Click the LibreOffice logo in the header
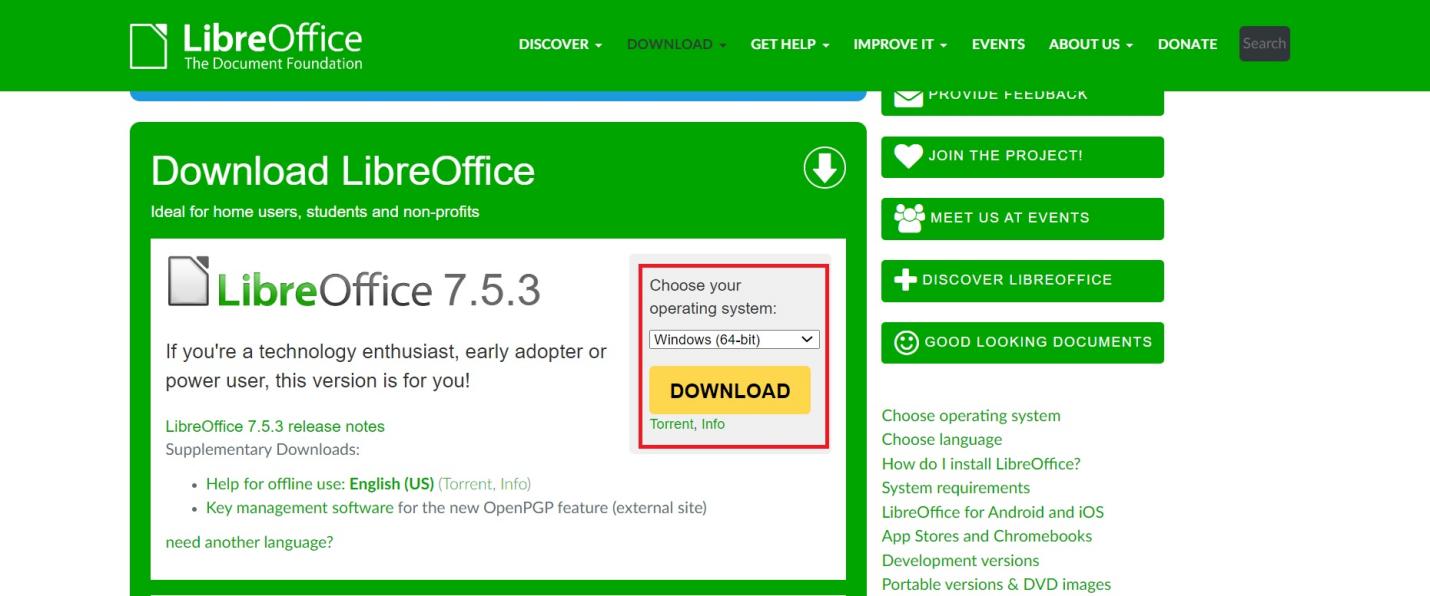Screen dimensions: 1430x596 [x=245, y=44]
